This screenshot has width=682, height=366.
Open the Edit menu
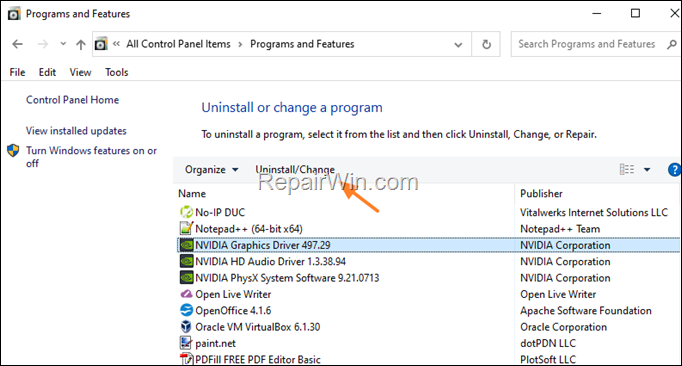[x=47, y=72]
